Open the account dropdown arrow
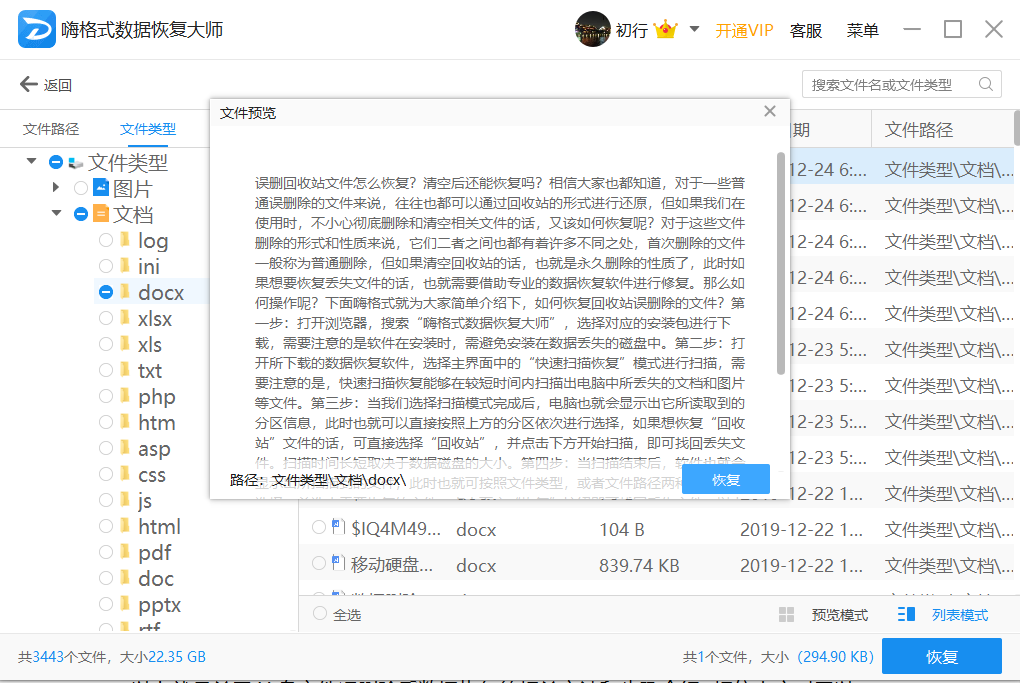This screenshot has height=683, width=1020. click(694, 29)
